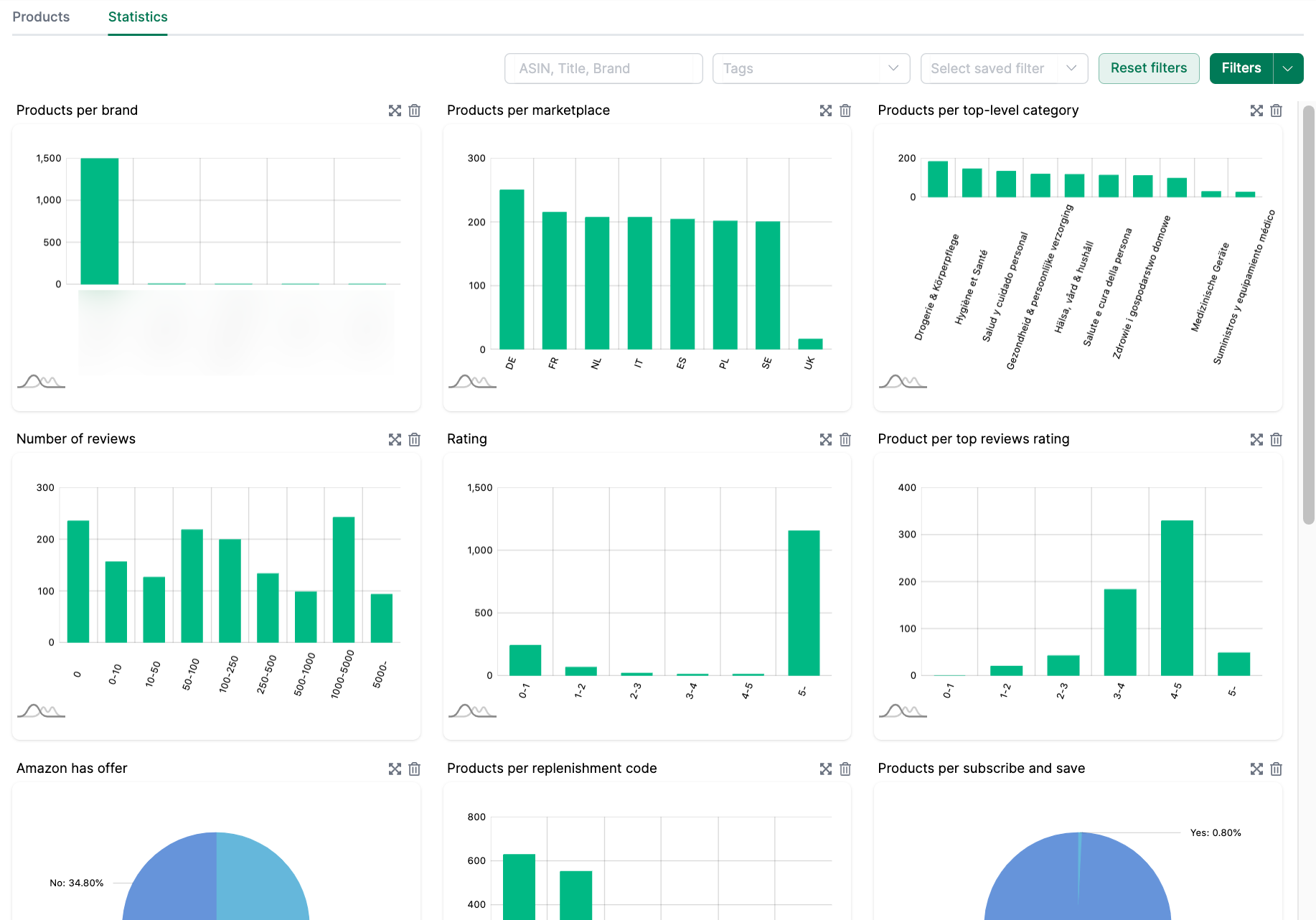
Task: Click the Filters button
Action: [x=1241, y=68]
